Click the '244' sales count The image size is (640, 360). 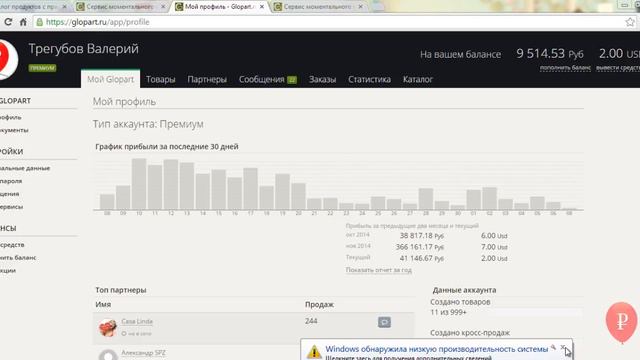[x=311, y=321]
